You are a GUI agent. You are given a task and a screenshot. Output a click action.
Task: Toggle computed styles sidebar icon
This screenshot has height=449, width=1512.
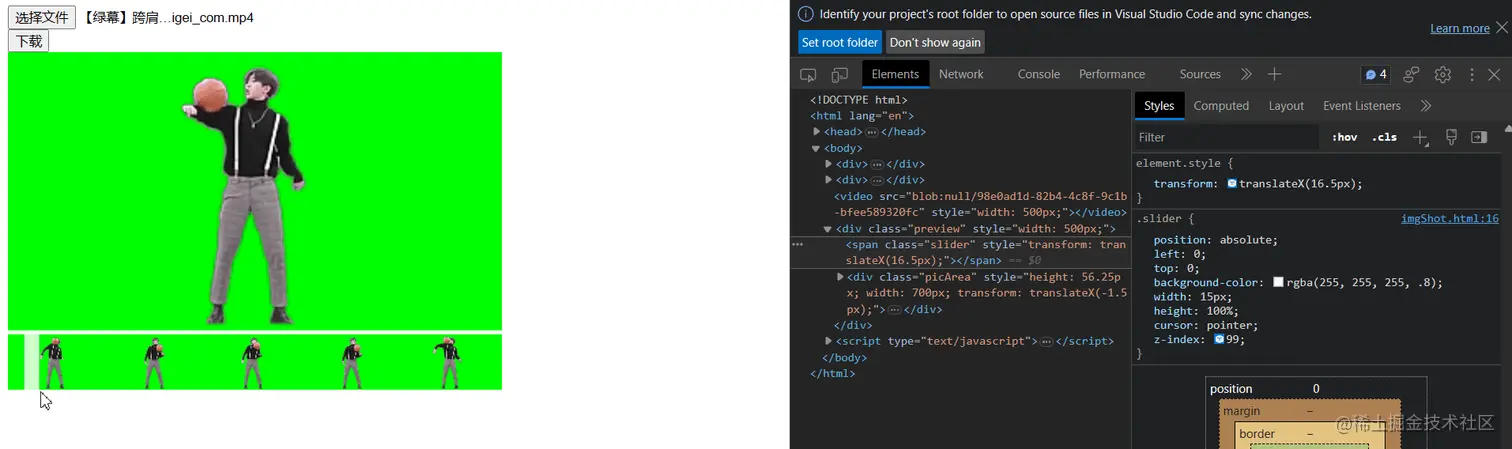click(x=1479, y=137)
